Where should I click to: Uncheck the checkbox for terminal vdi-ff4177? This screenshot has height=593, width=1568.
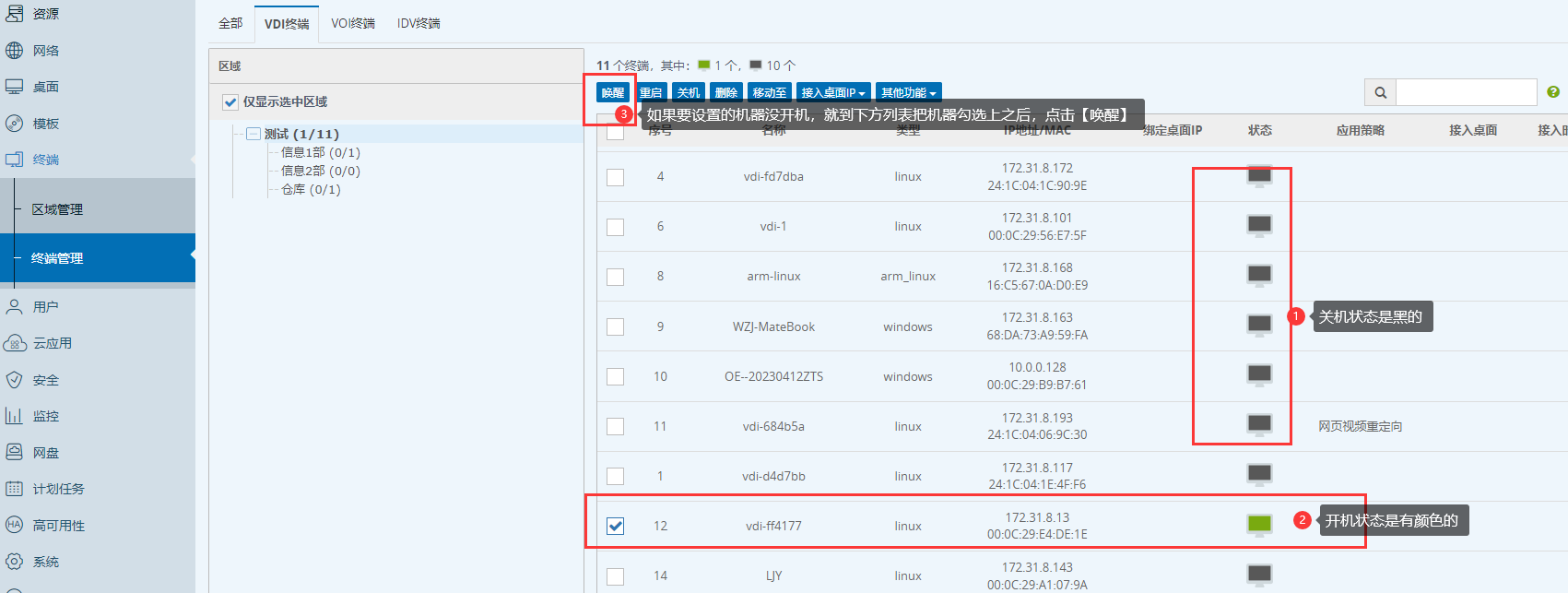pyautogui.click(x=616, y=526)
